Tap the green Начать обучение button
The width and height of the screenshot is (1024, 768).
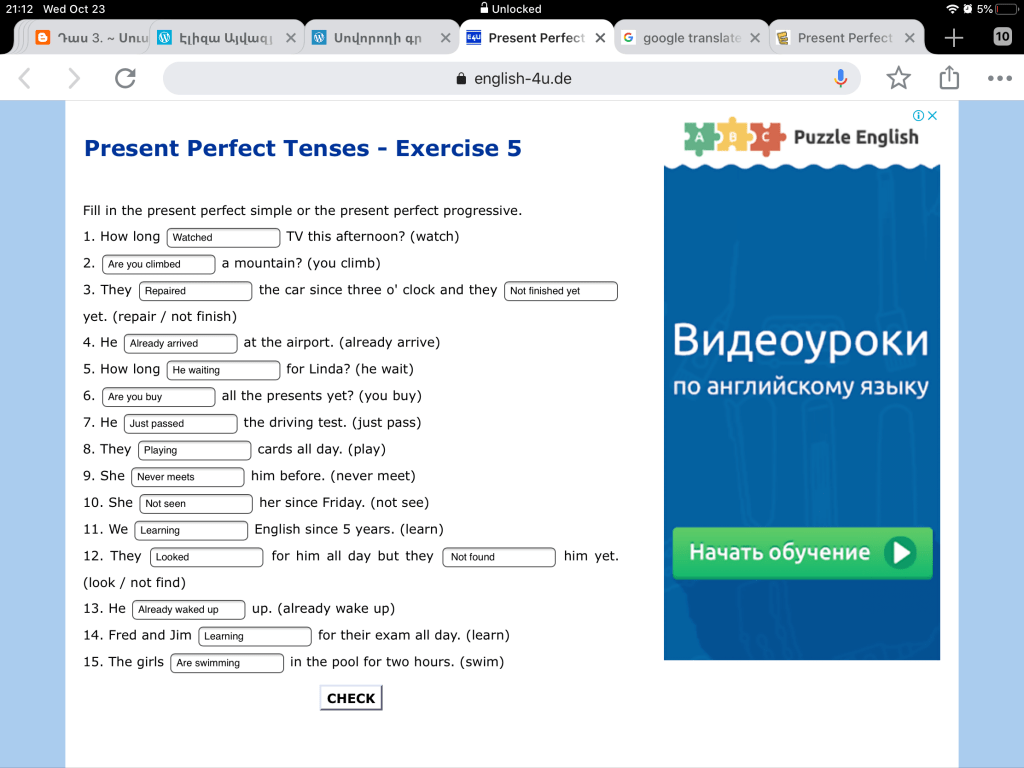coord(802,553)
